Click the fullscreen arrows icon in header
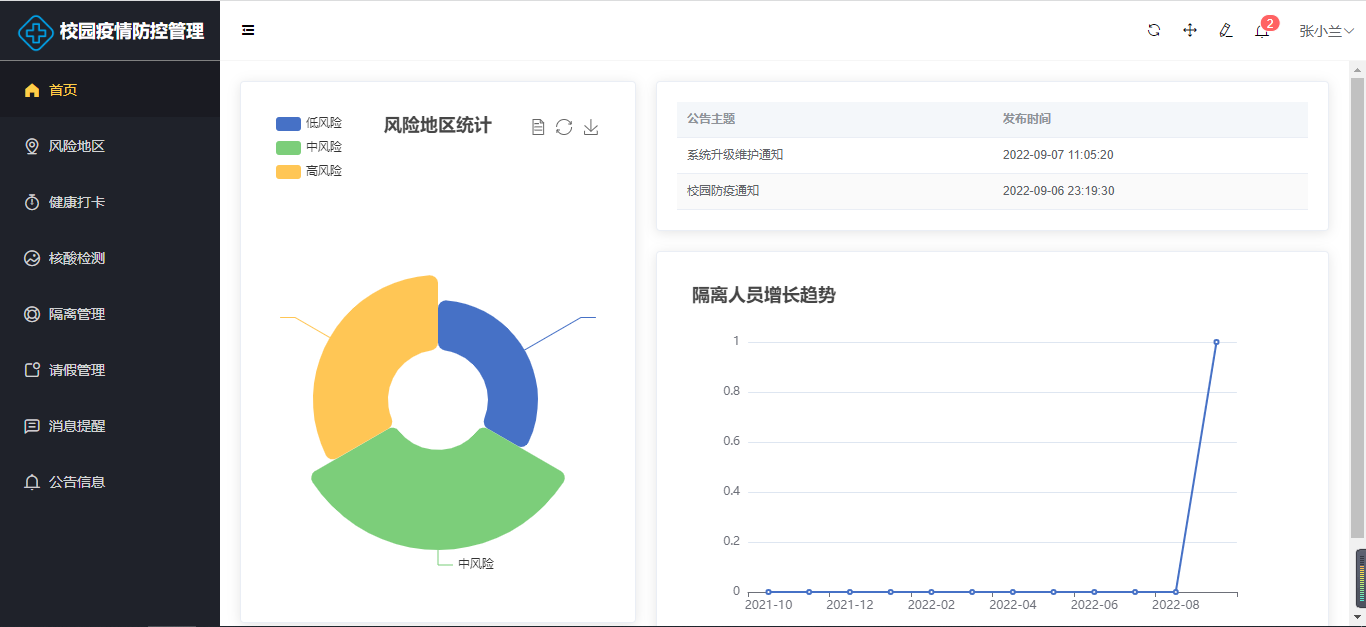The image size is (1366, 627). (x=1190, y=30)
